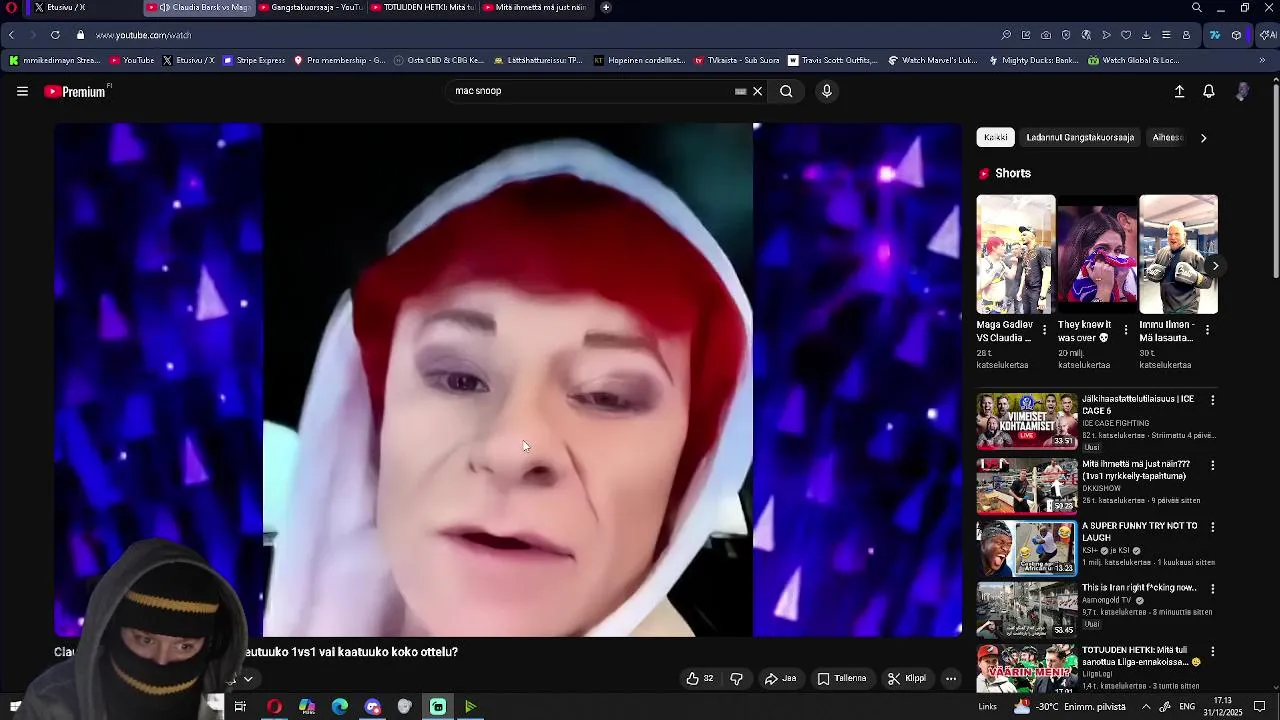Click the ICE CAGE FIGHTING live thumbnail
The width and height of the screenshot is (1280, 720).
click(x=1027, y=421)
